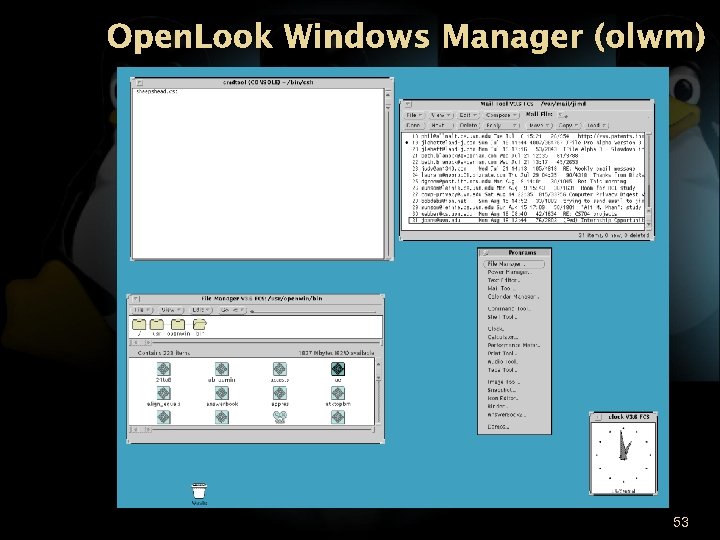Screen dimensions: 720x540
Task: Choose Performance Meter... in the Programs menu
Action: tap(513, 345)
